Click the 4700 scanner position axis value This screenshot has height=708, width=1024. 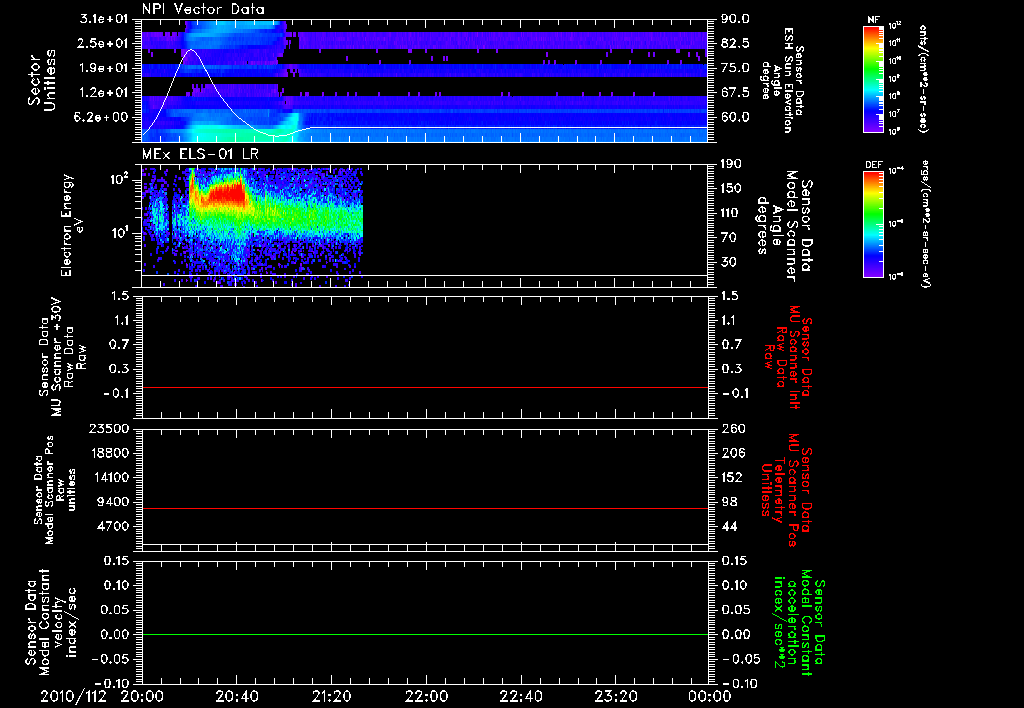click(113, 526)
